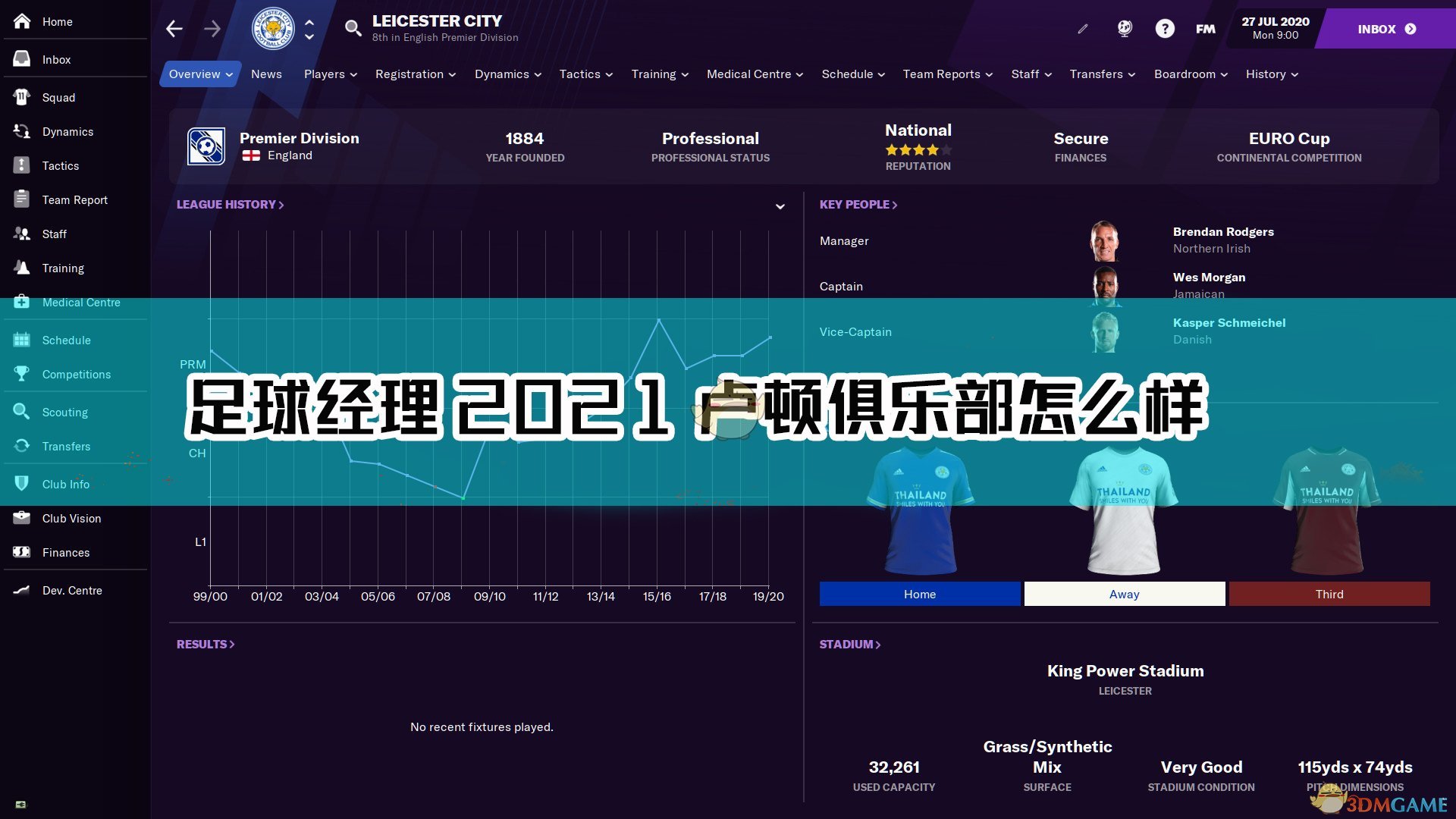Open the LEAGUE HISTORY link
Image resolution: width=1456 pixels, height=819 pixels.
[x=230, y=205]
